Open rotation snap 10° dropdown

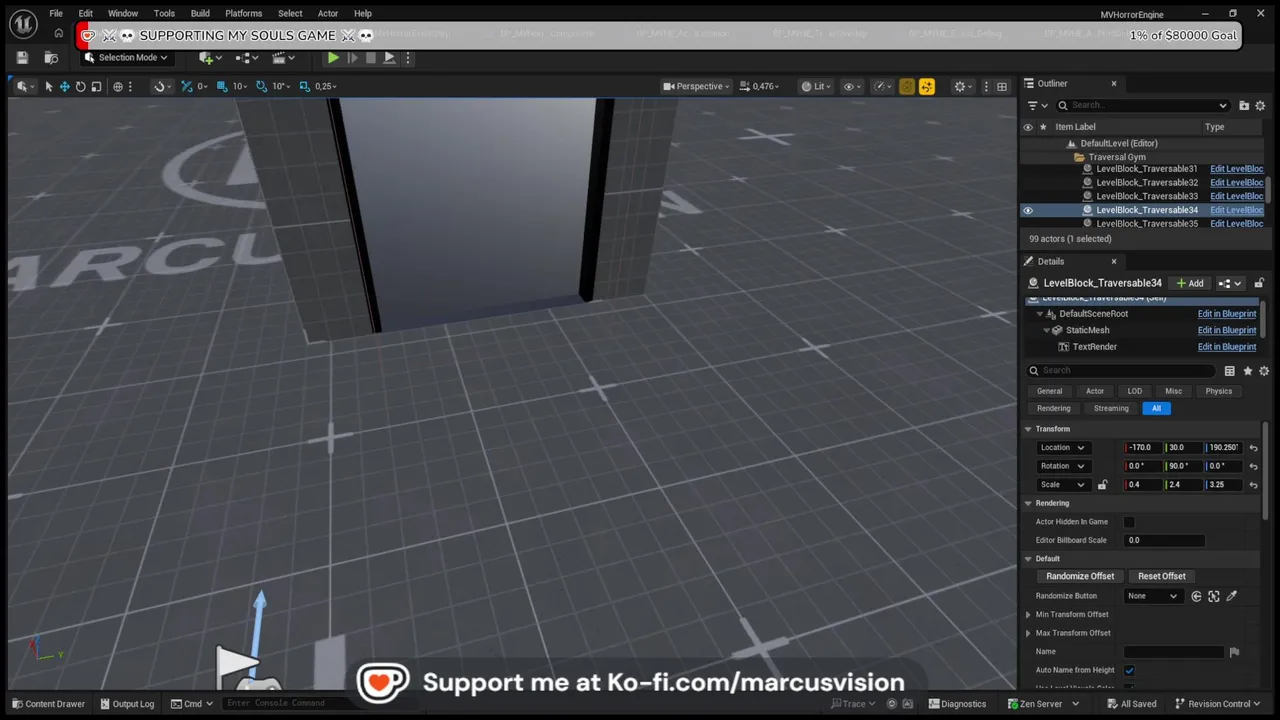[x=281, y=86]
